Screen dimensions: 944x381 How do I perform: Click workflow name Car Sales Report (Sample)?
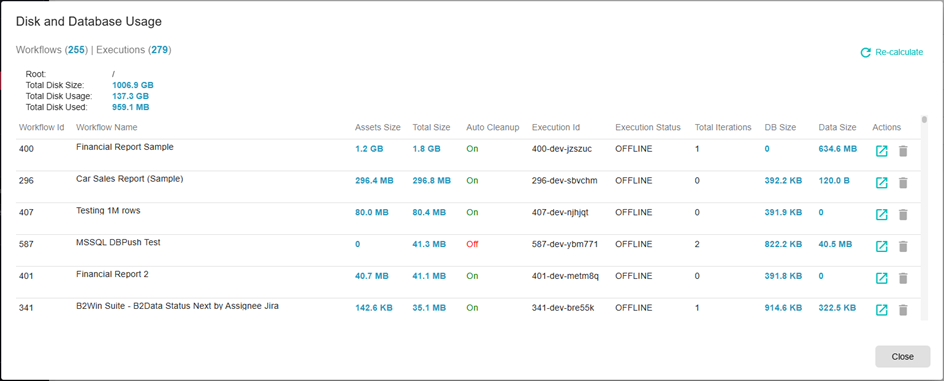coord(129,178)
